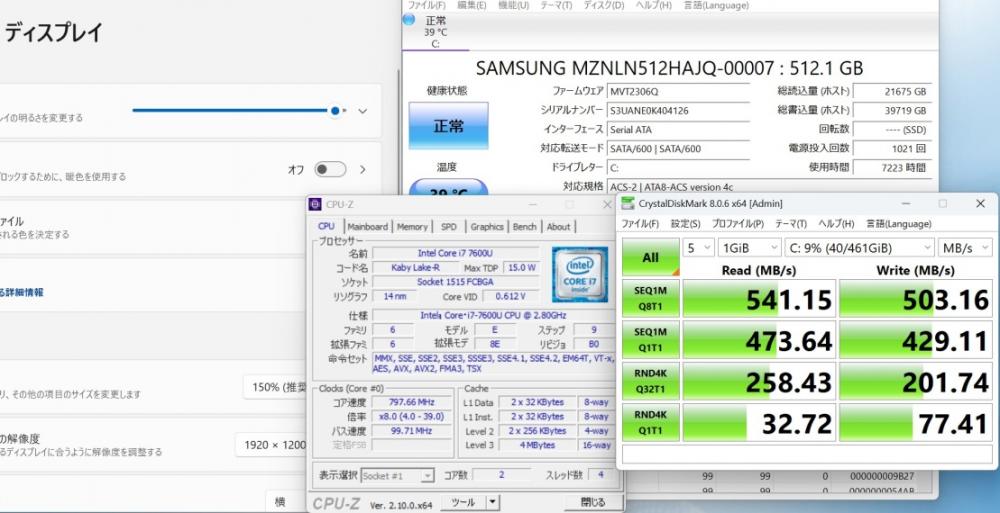Switch to the CPU tab in CPU-Z
Viewport: 1000px width, 513px height.
click(326, 227)
